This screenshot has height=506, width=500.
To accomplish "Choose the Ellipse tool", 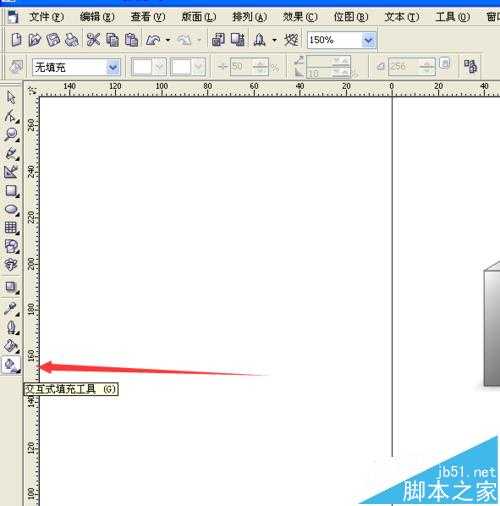I will click(11, 210).
